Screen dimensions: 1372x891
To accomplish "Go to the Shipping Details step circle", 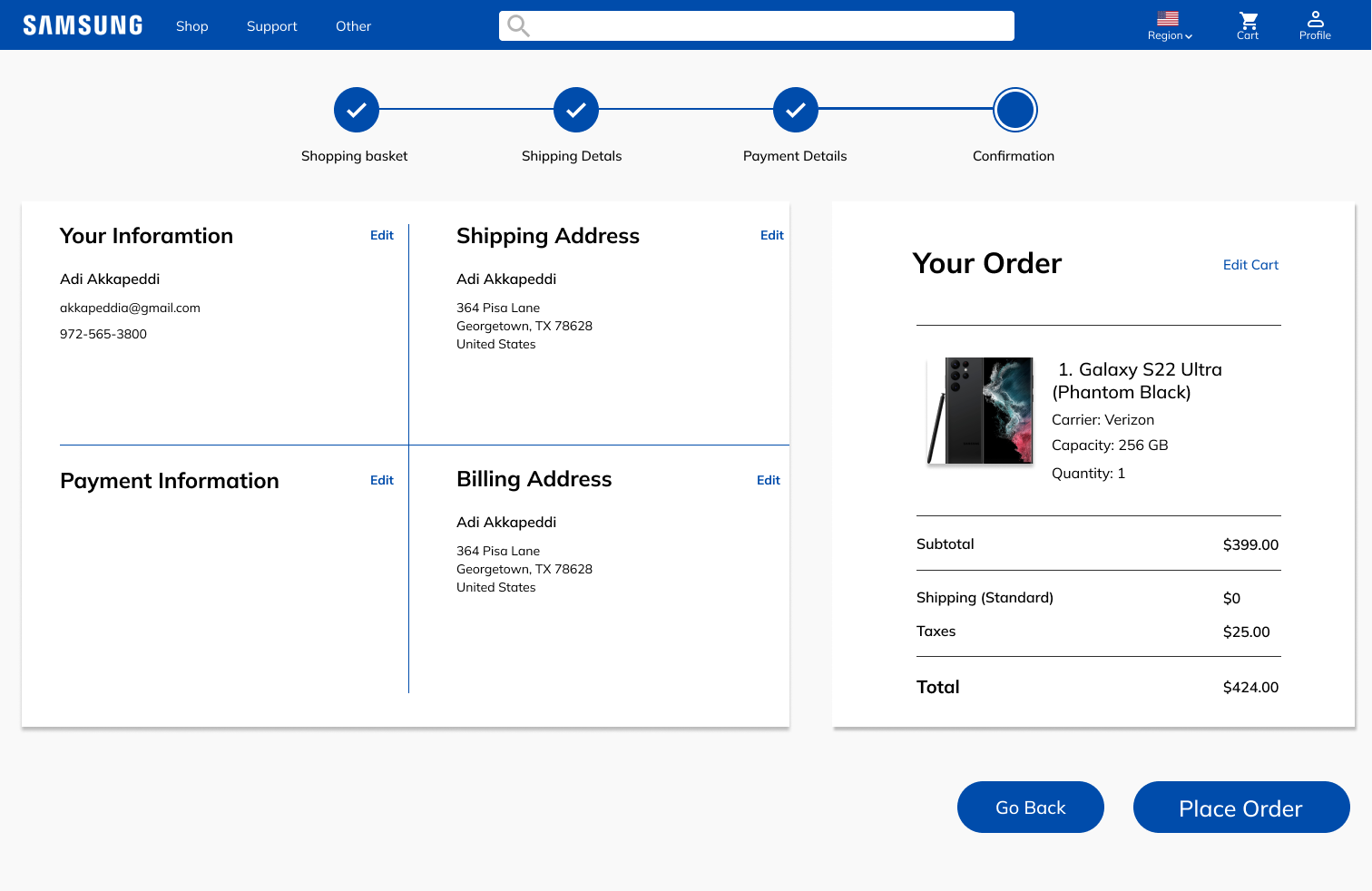I will (x=576, y=110).
